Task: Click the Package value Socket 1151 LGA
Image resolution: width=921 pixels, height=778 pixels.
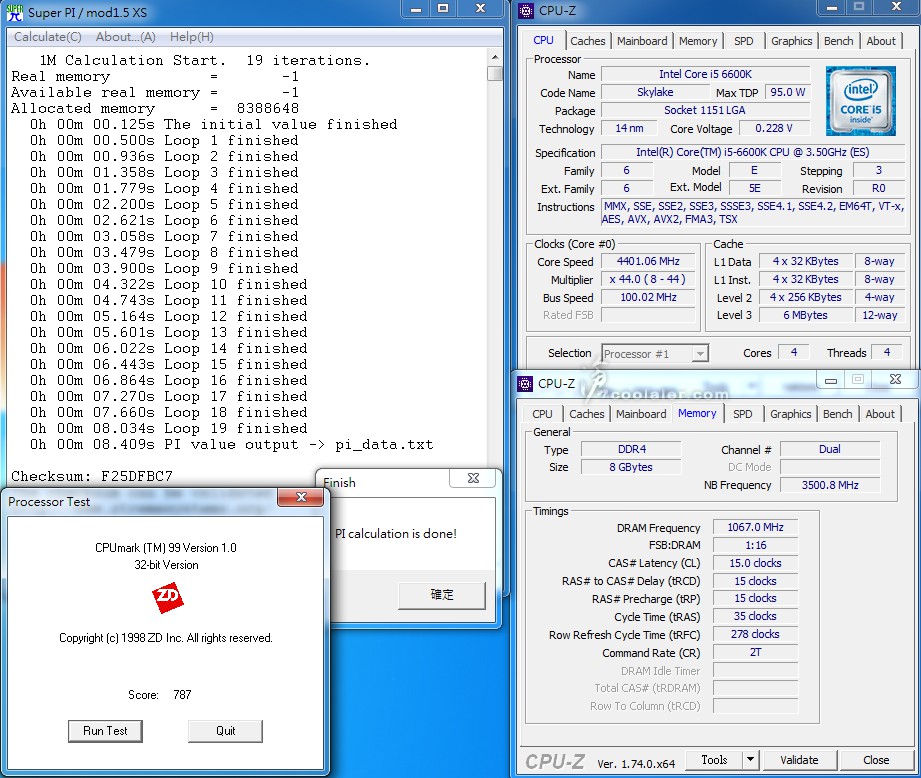Action: [705, 110]
